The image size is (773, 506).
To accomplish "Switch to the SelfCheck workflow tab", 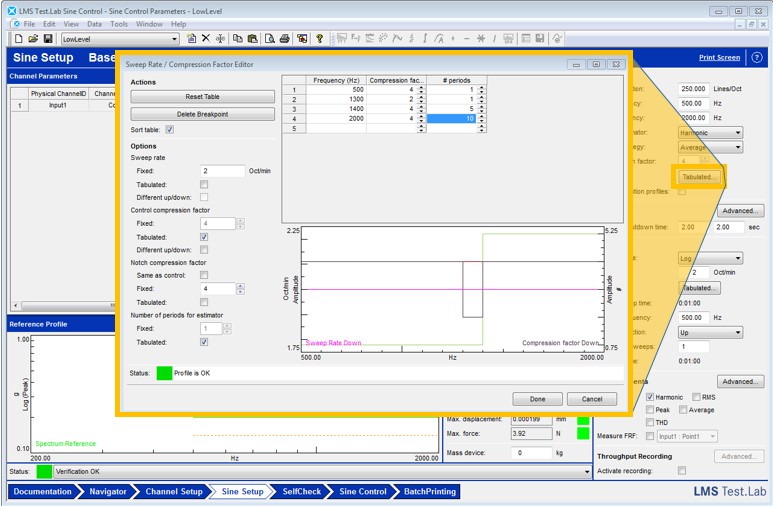I will pyautogui.click(x=302, y=491).
